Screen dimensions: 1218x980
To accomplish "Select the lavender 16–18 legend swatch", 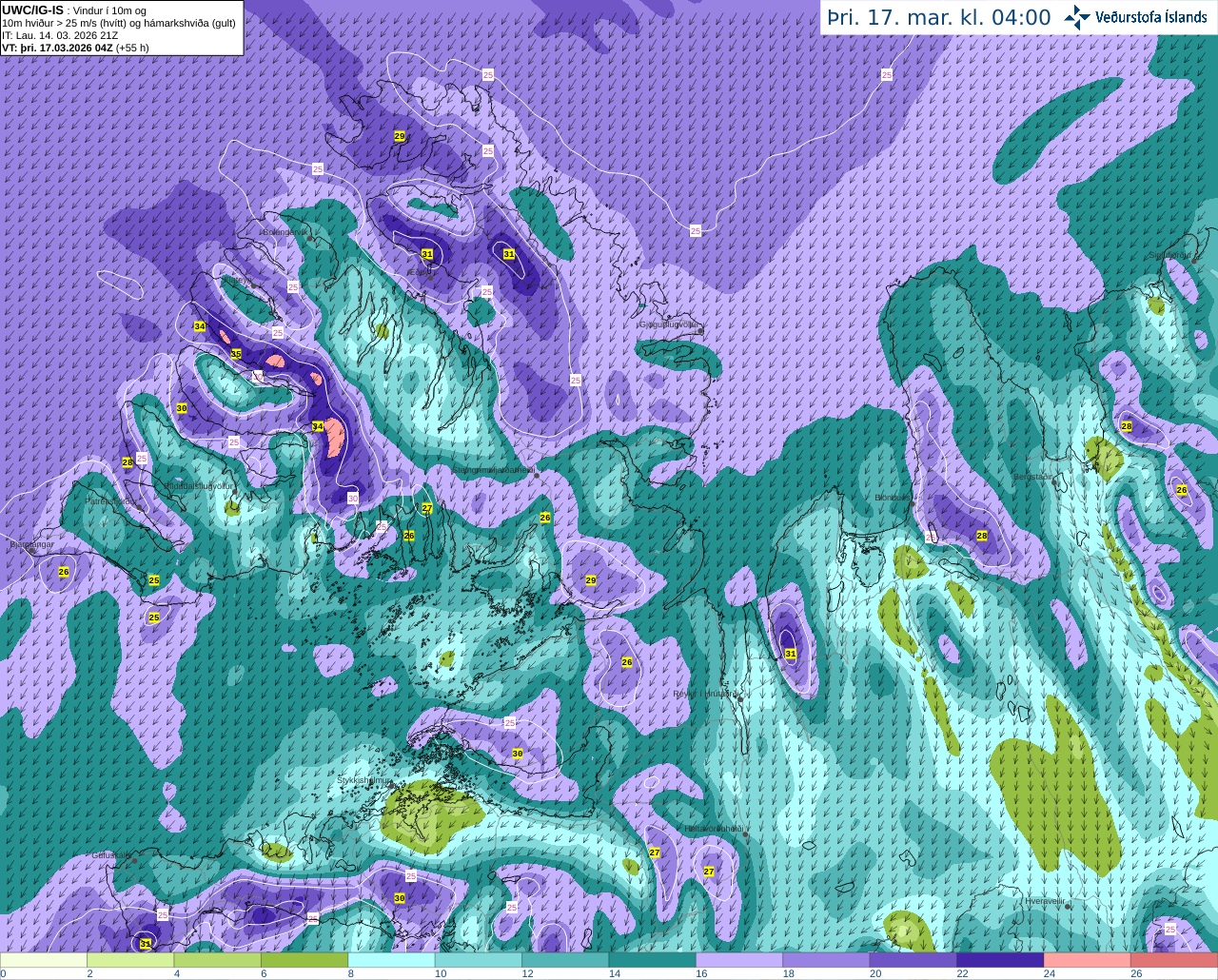I will pyautogui.click(x=738, y=960).
